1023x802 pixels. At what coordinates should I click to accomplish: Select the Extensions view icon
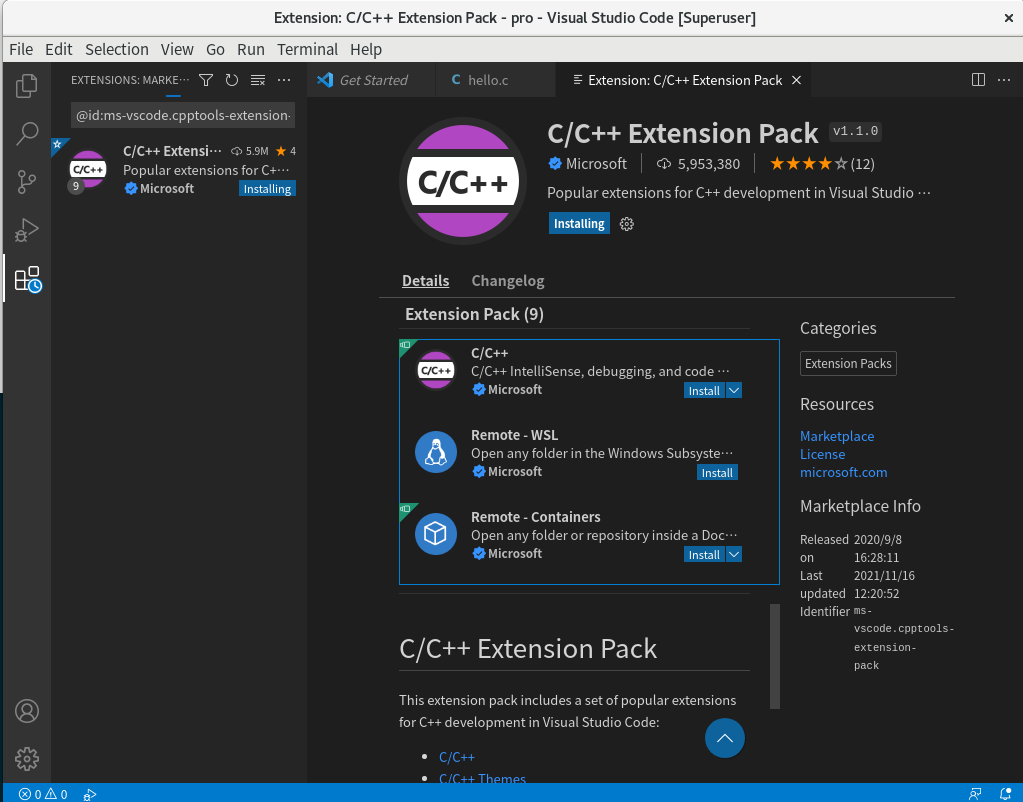point(27,279)
